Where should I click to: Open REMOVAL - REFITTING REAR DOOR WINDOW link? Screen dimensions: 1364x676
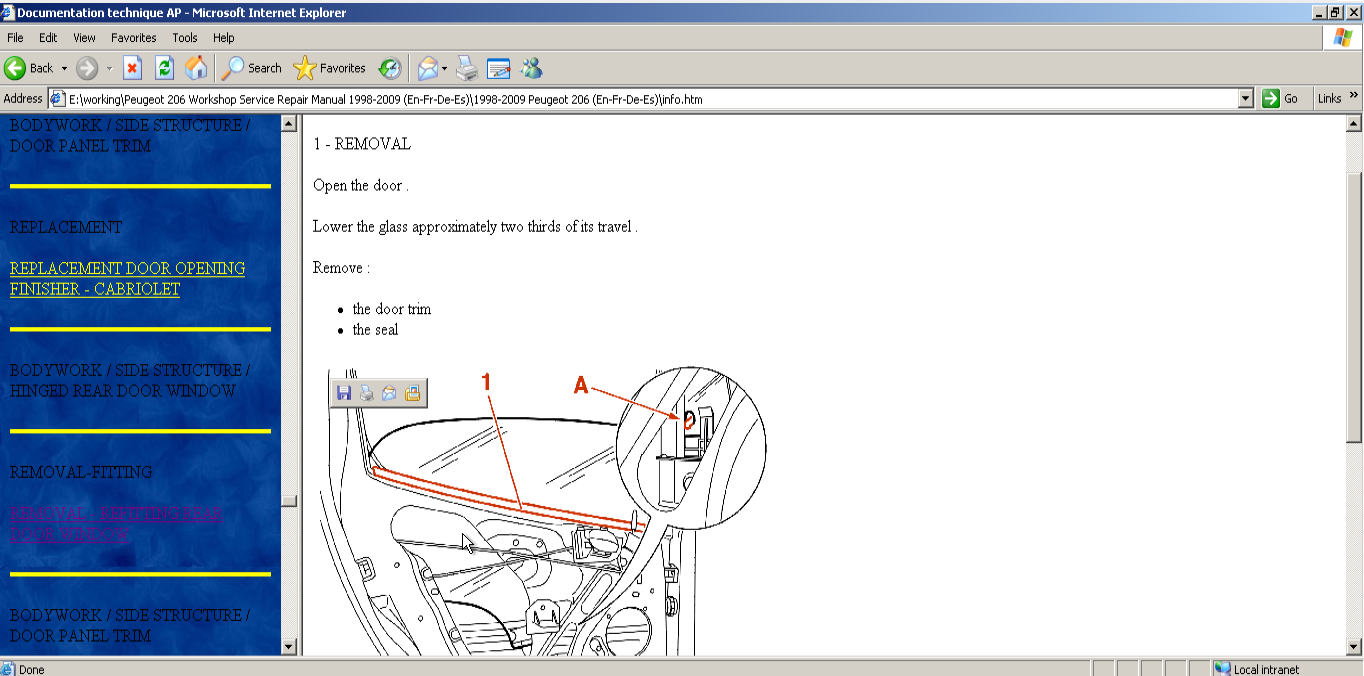[116, 524]
